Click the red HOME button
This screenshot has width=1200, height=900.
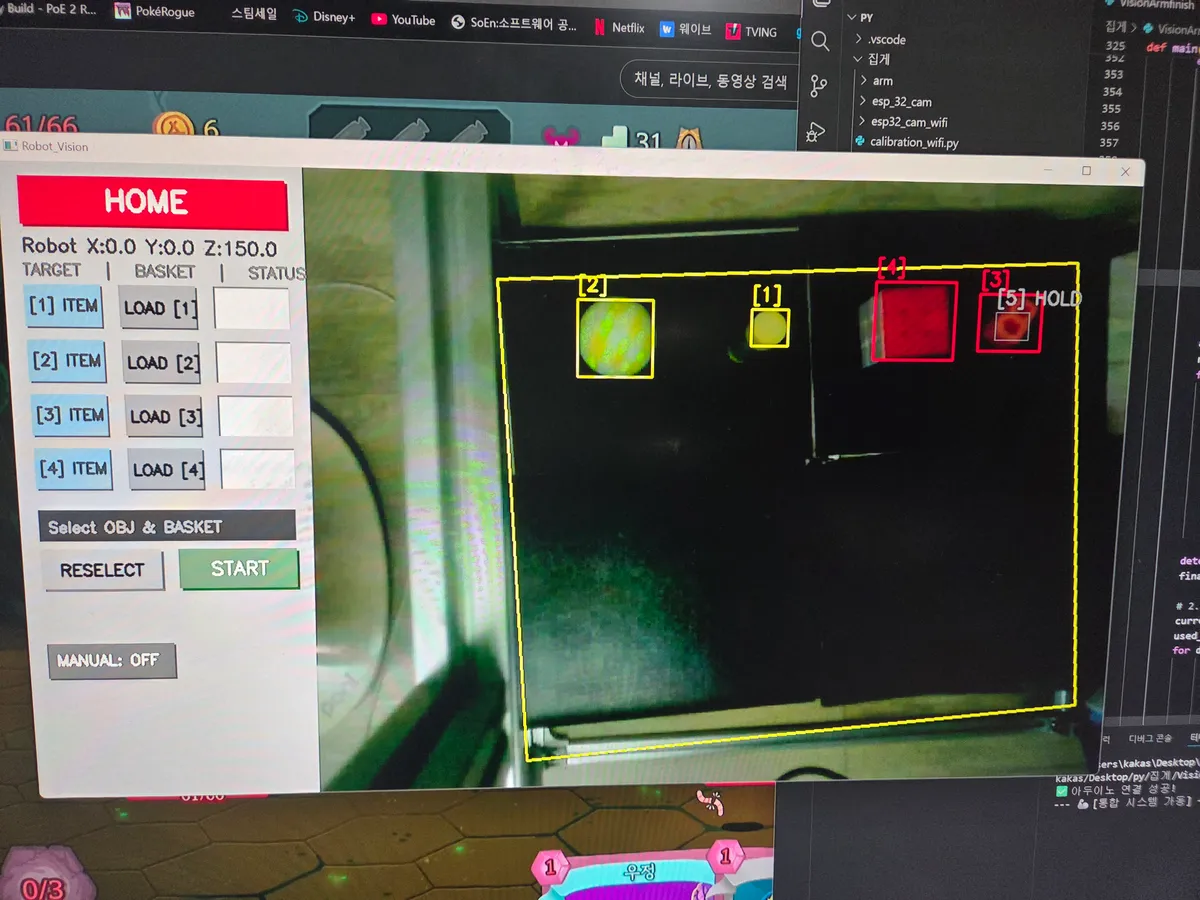[x=153, y=202]
